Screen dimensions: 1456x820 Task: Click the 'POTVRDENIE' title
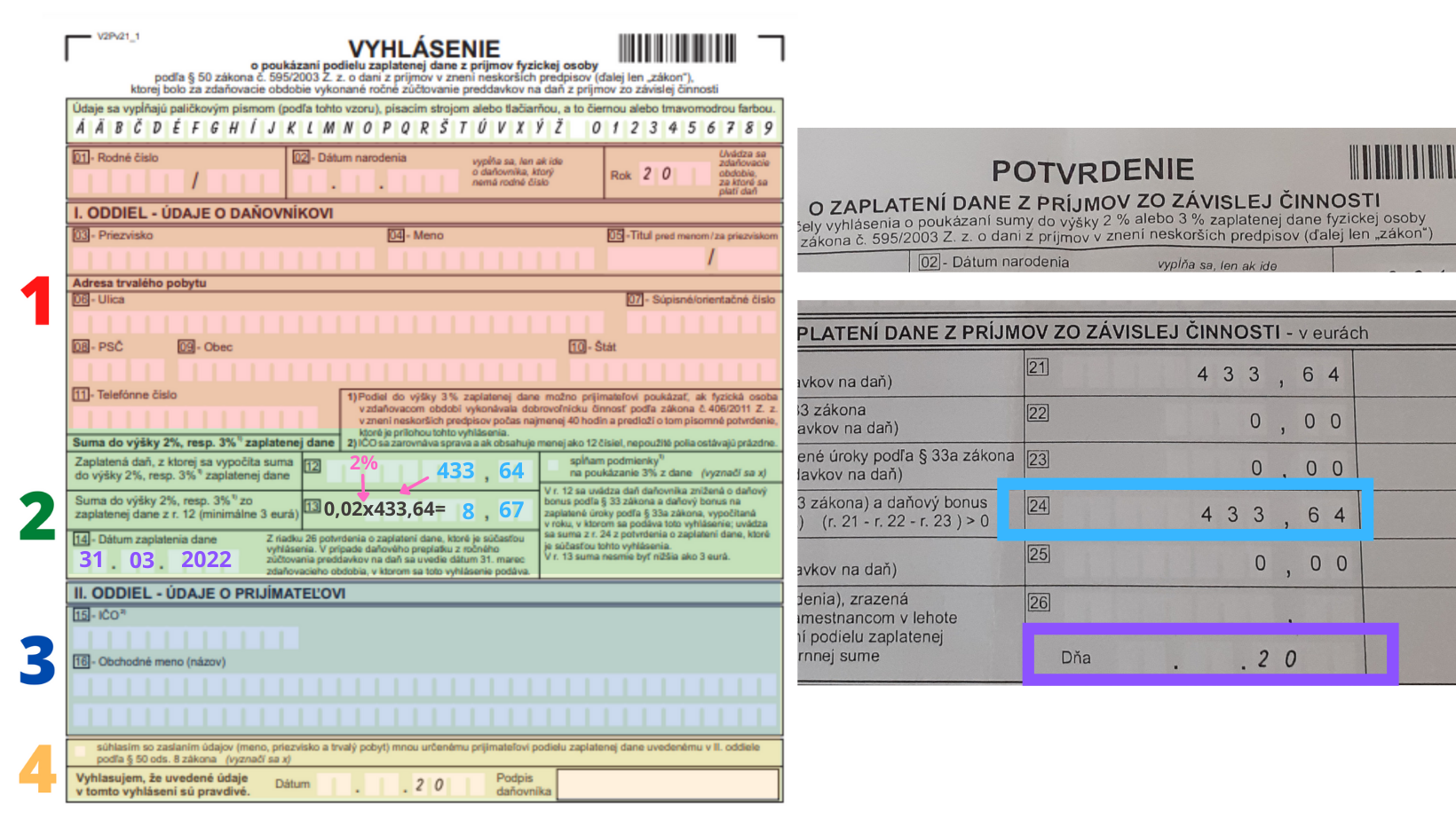click(1092, 170)
